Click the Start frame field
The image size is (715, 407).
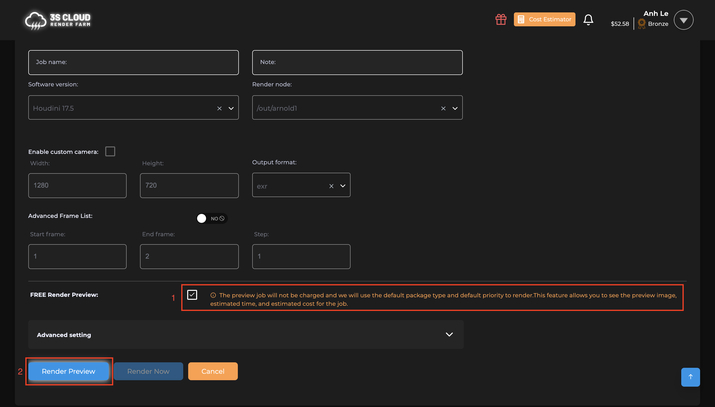tap(78, 257)
